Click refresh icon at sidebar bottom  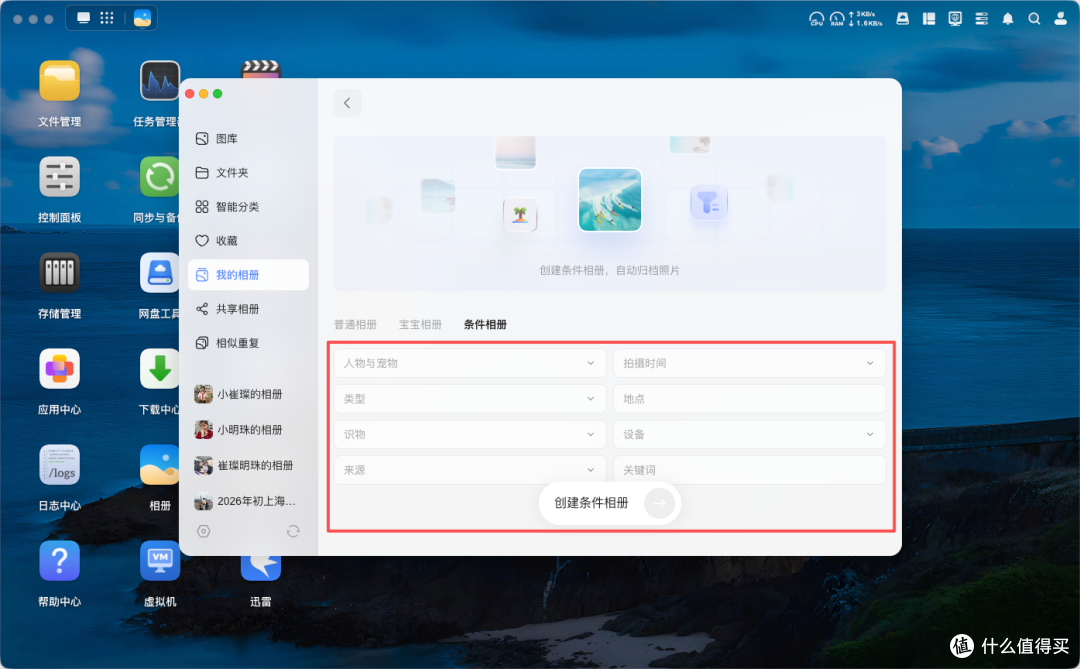pyautogui.click(x=293, y=531)
